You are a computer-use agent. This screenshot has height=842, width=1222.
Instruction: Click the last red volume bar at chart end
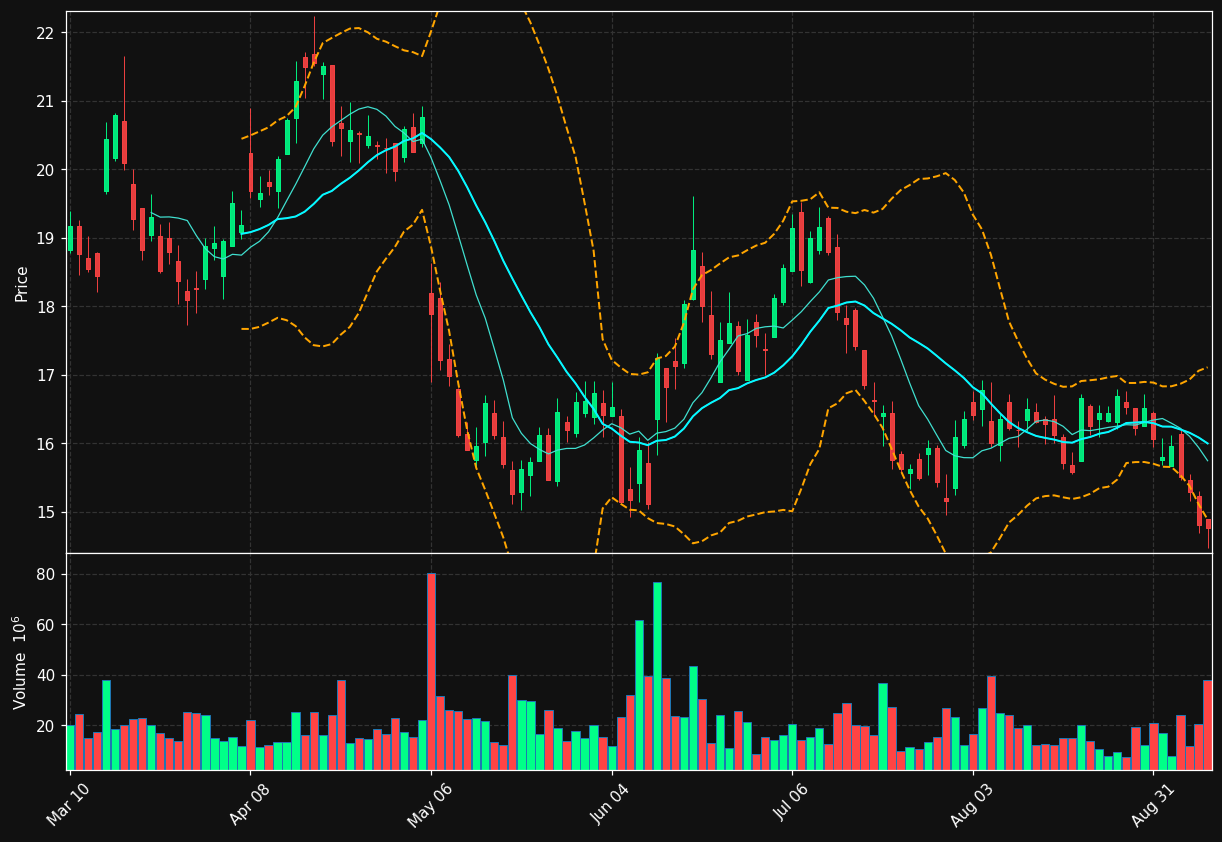(1207, 725)
